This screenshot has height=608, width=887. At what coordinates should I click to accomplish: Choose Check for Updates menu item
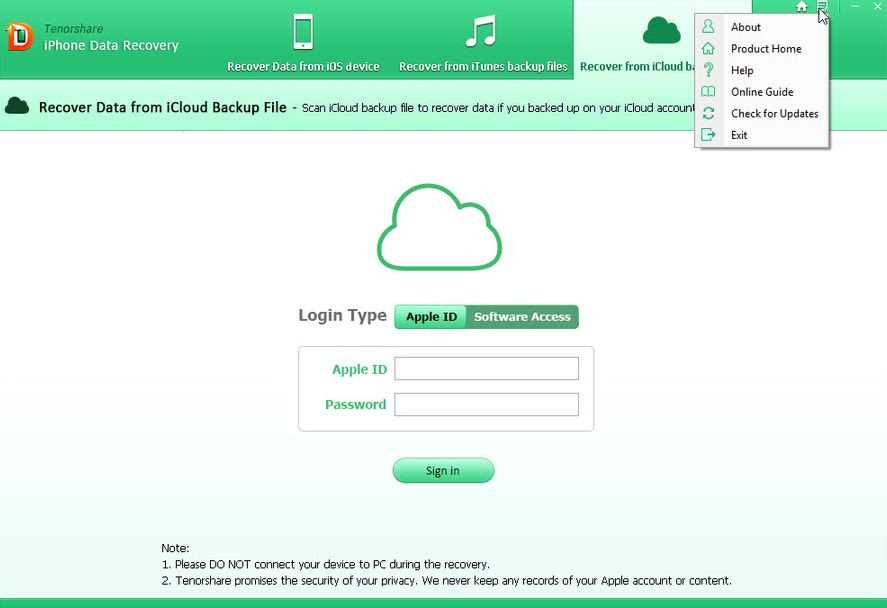762,113
